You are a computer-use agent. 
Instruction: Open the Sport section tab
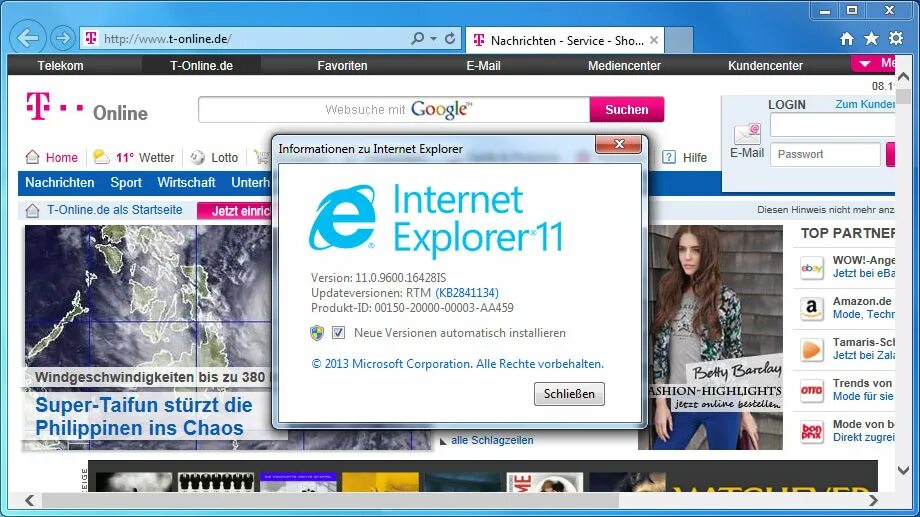coord(126,183)
